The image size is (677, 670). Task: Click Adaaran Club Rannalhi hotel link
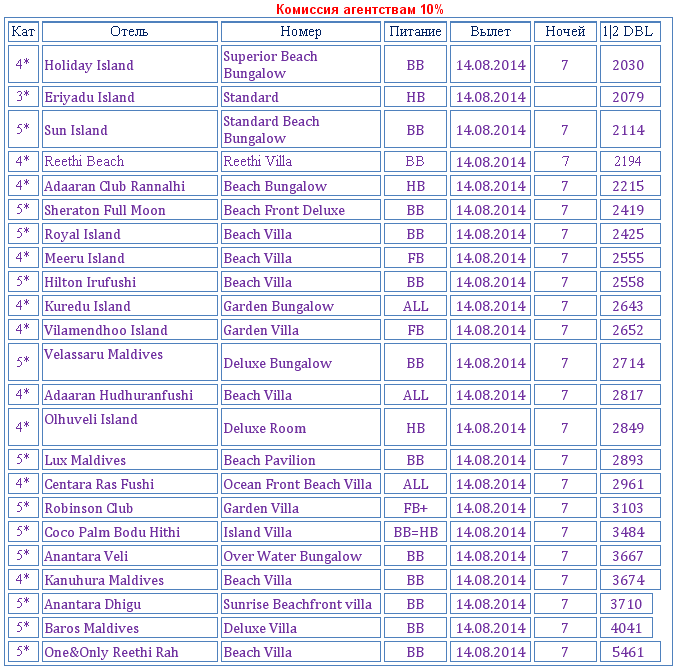114,186
